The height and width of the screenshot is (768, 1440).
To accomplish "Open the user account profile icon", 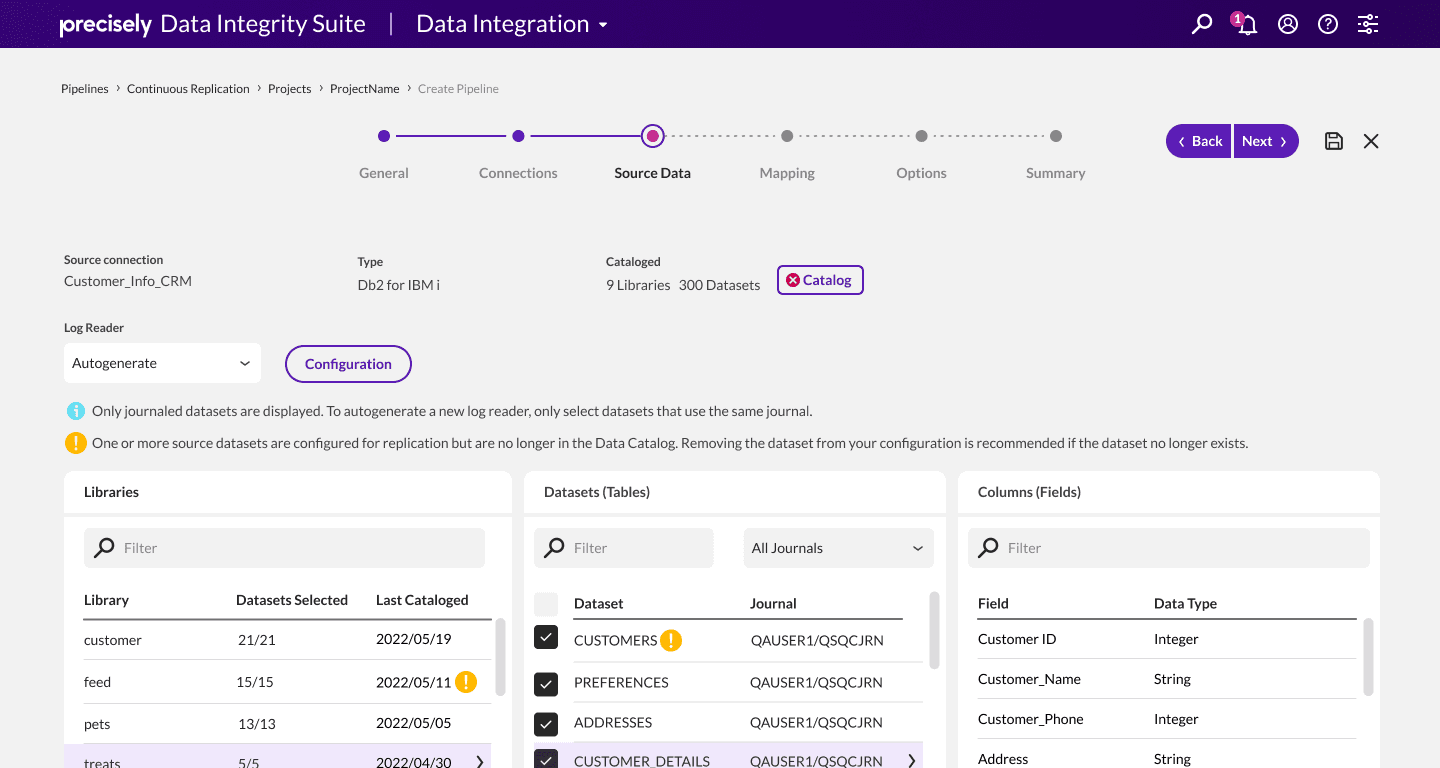I will click(1288, 24).
